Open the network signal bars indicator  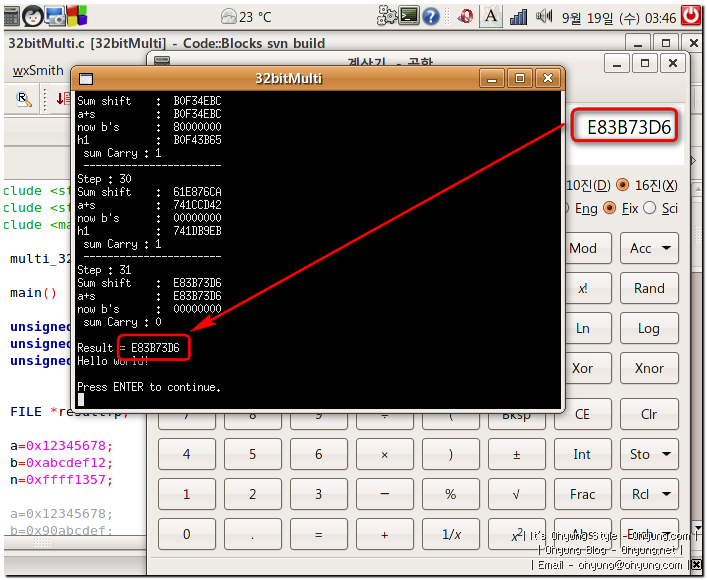coord(518,18)
